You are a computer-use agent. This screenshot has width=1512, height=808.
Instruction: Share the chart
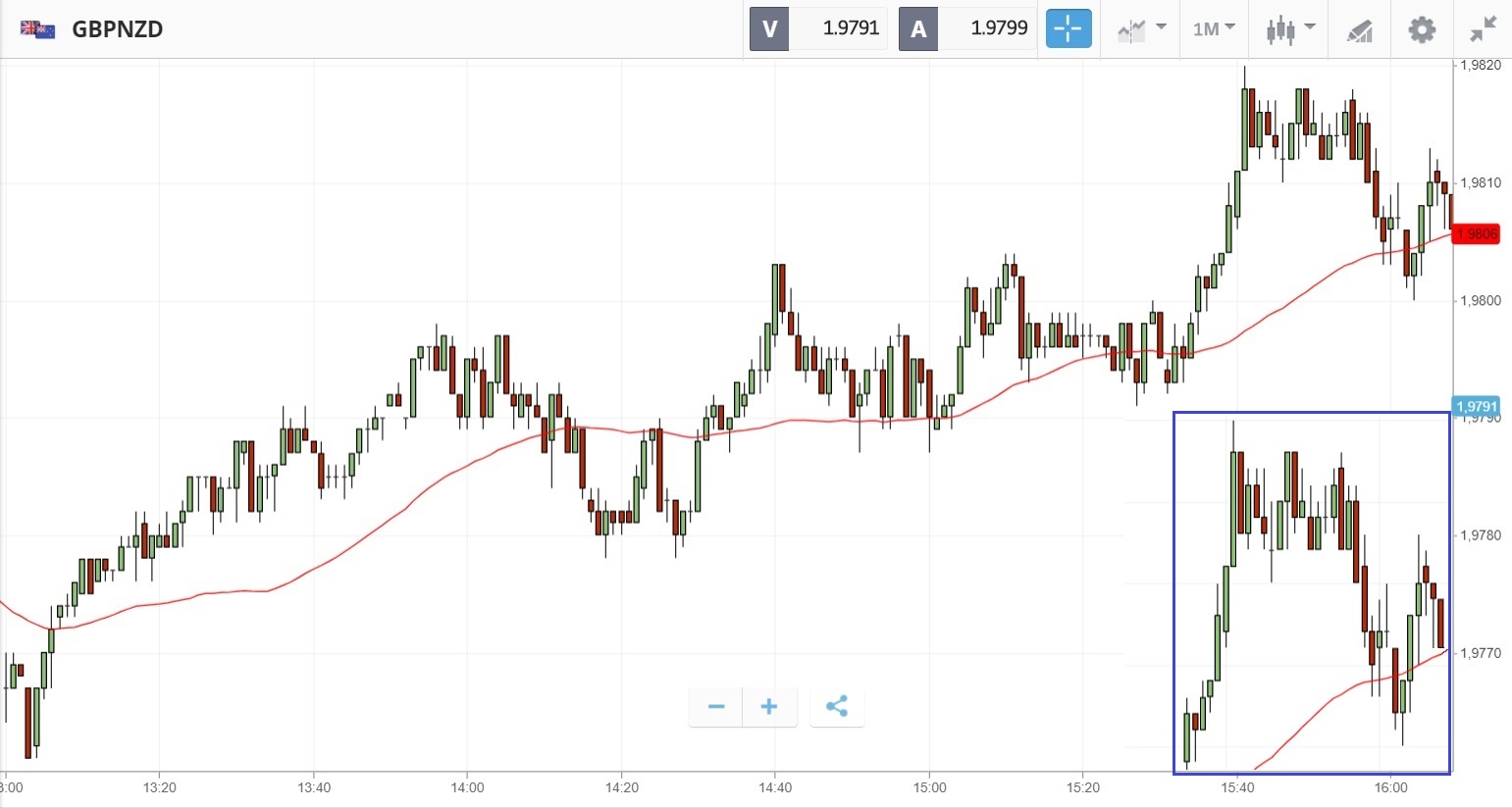(x=837, y=706)
